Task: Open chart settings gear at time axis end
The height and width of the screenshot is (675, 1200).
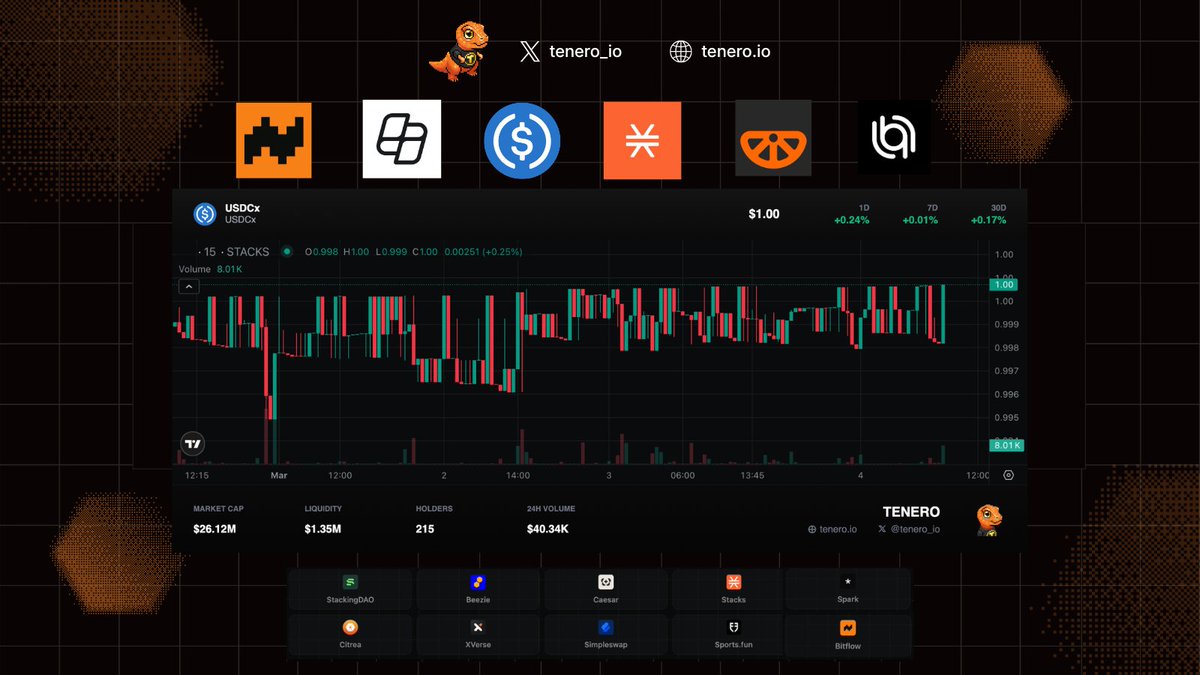Action: pos(1008,476)
